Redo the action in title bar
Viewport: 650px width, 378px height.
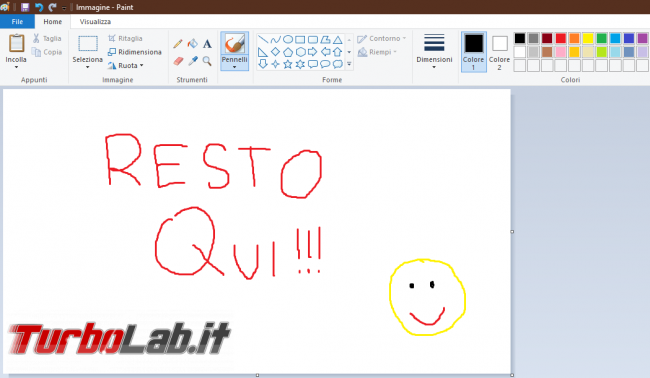point(53,7)
